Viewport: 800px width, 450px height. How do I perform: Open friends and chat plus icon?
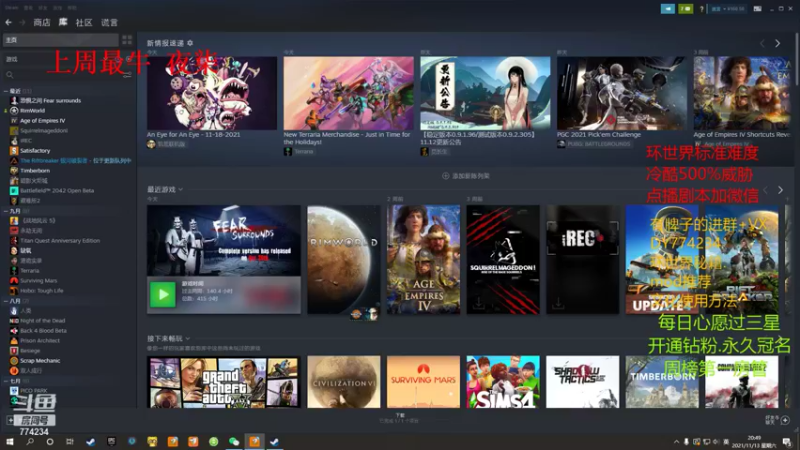785,420
